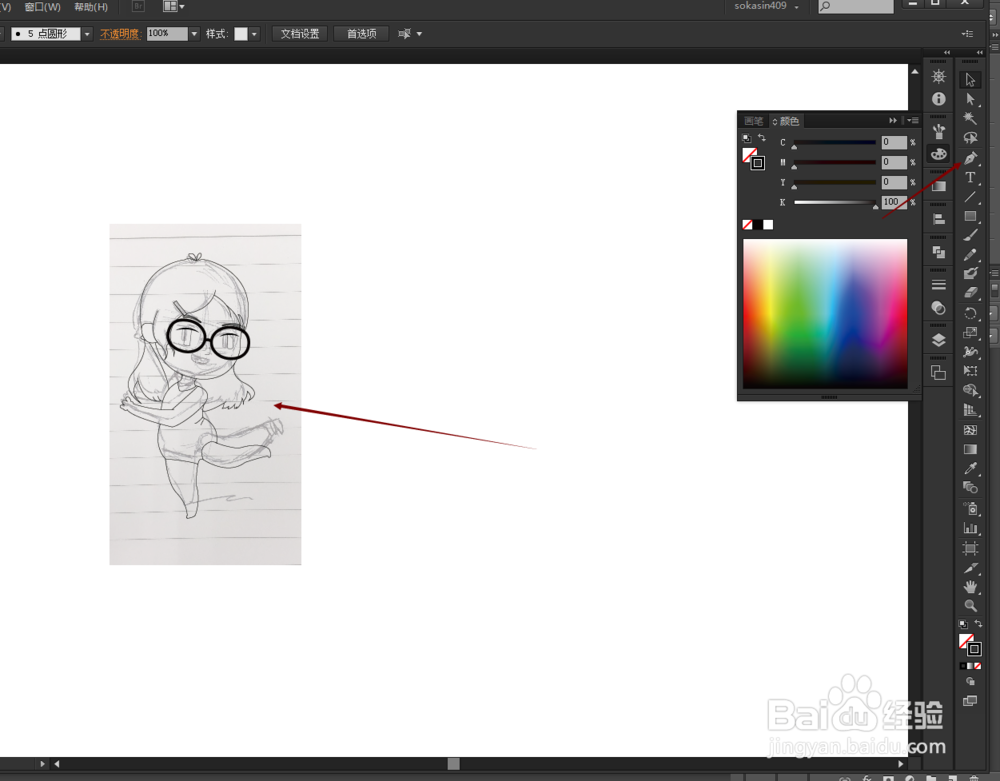Activate stroke box in toolbox

point(974,649)
